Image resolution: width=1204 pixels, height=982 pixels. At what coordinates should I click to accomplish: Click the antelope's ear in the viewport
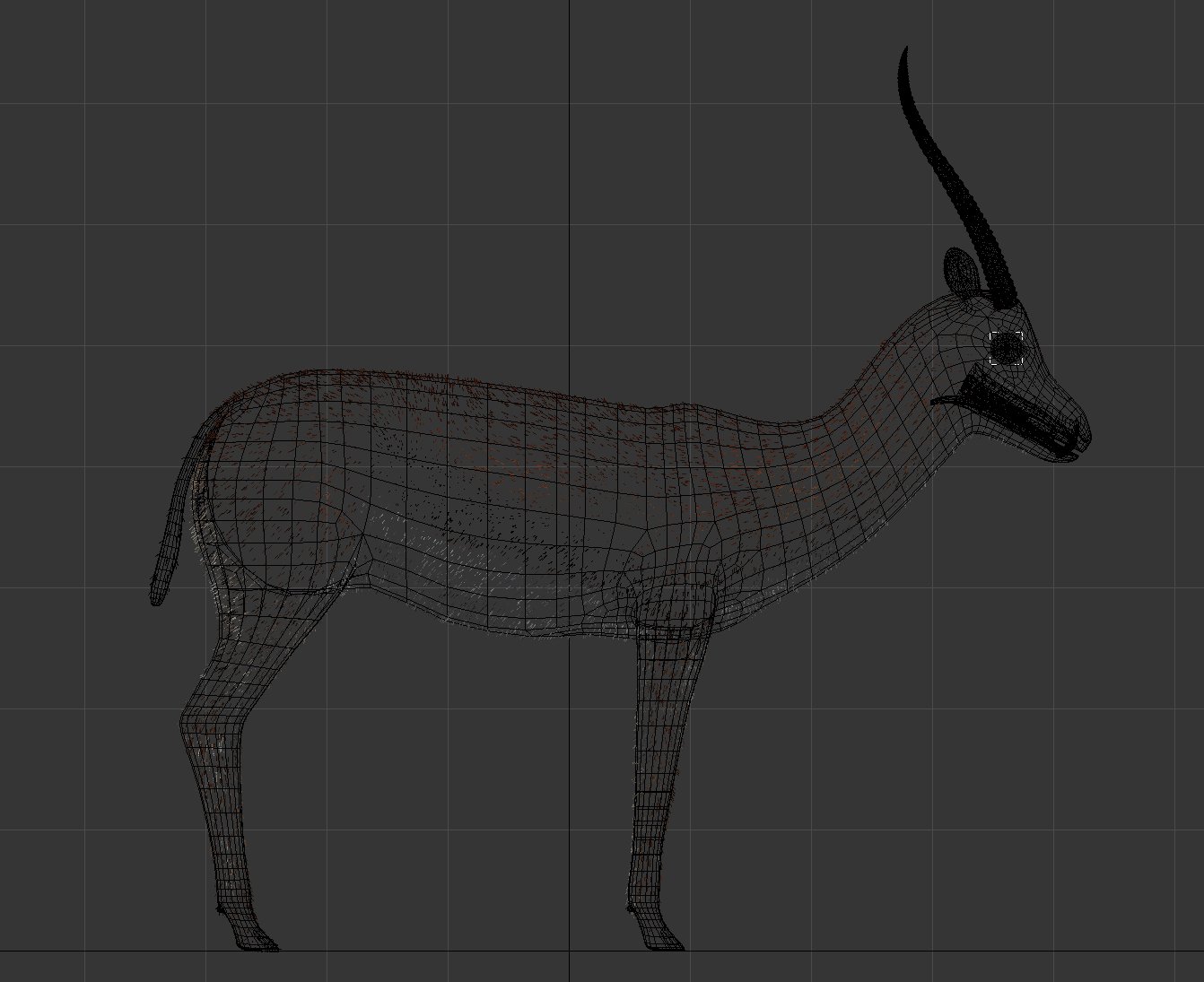click(x=961, y=272)
